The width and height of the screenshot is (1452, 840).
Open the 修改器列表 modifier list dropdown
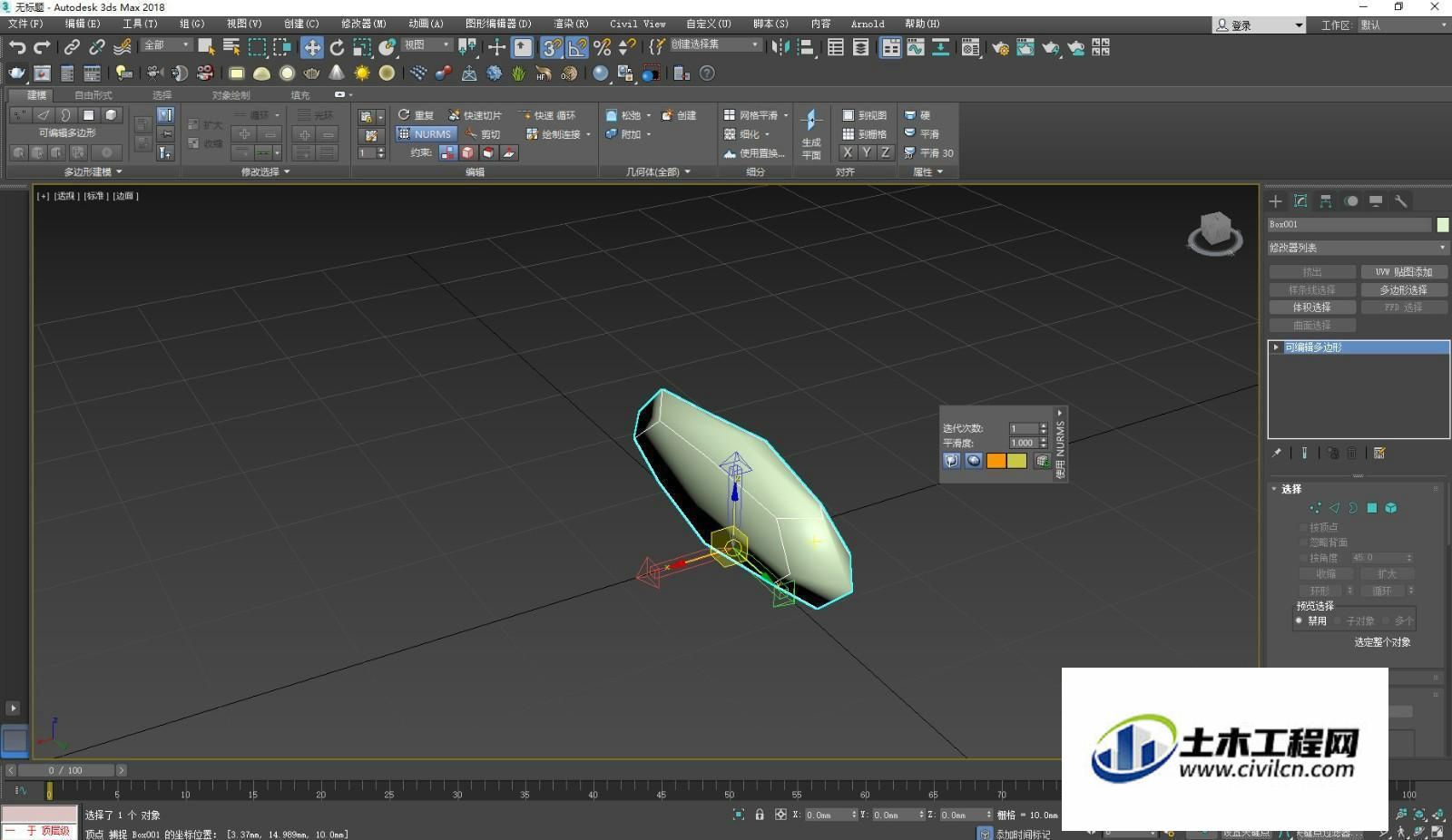pos(1358,248)
